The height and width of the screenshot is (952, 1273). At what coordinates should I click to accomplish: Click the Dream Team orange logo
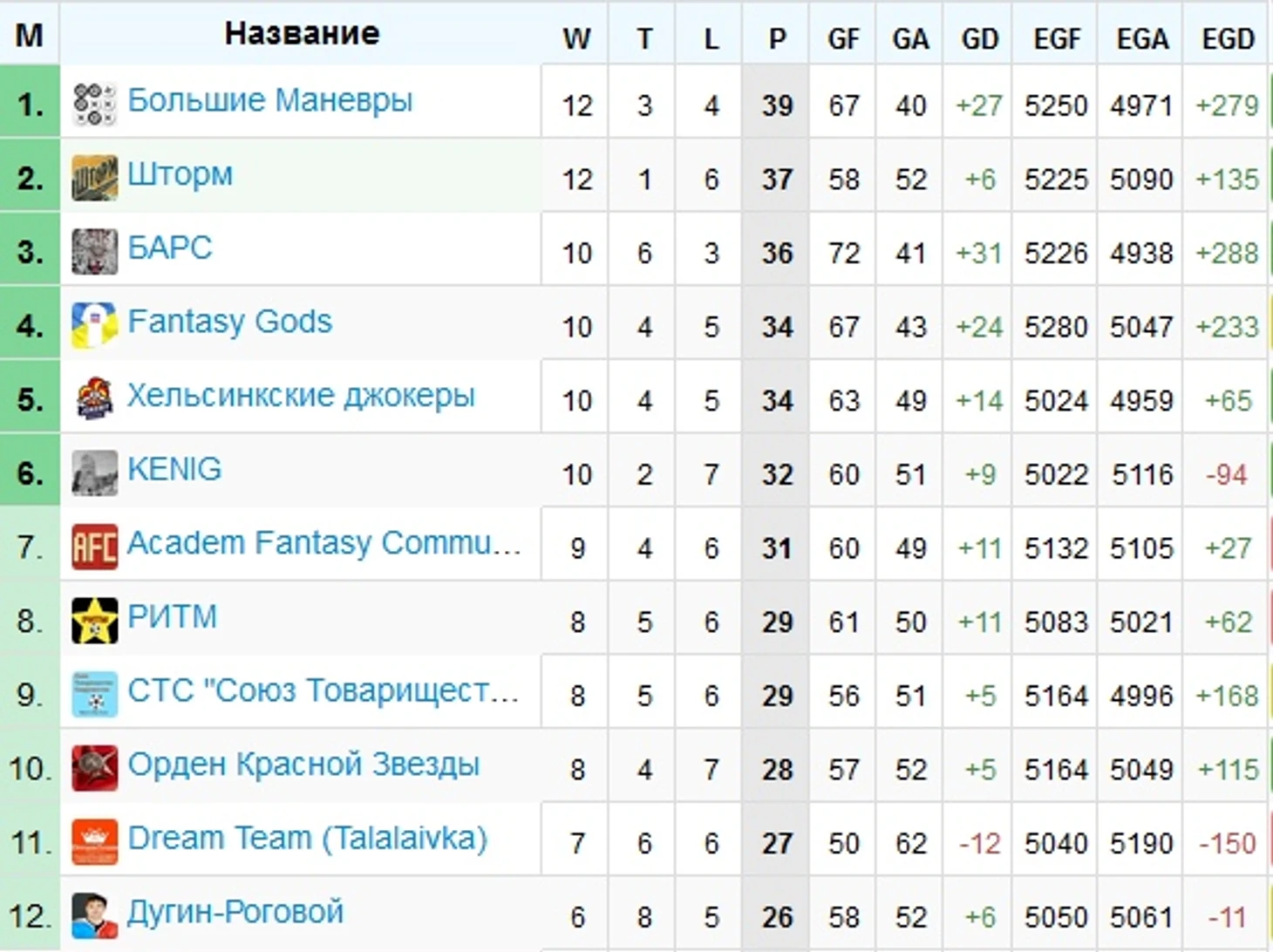(94, 842)
